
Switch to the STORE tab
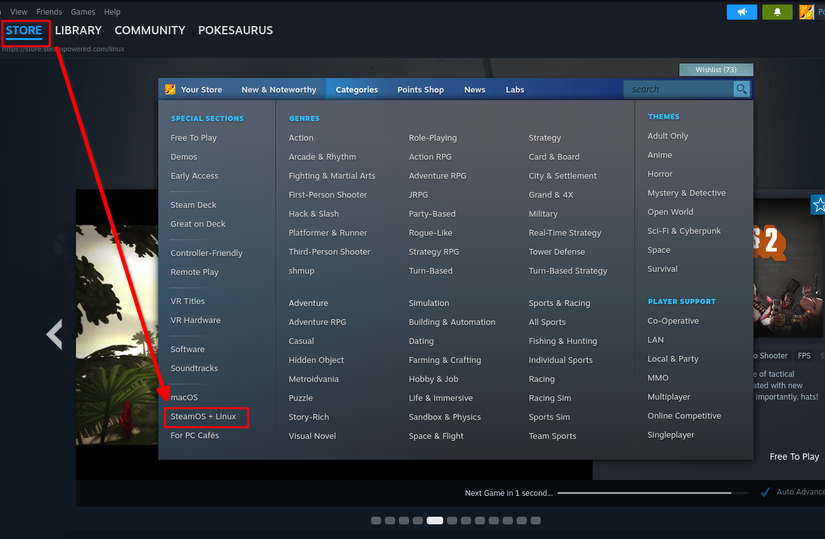[x=24, y=31]
